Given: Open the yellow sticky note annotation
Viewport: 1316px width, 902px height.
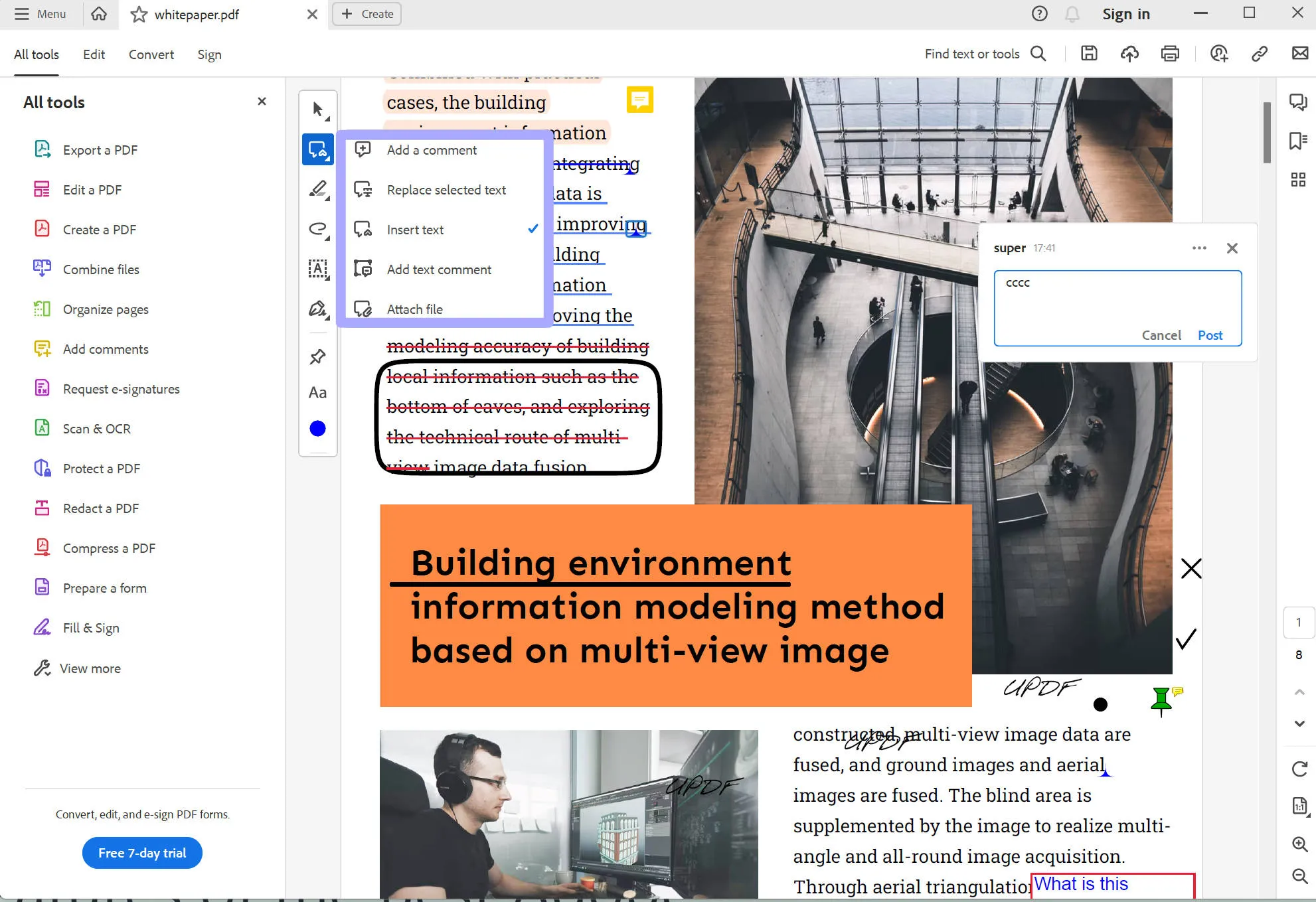Looking at the screenshot, I should coord(640,100).
